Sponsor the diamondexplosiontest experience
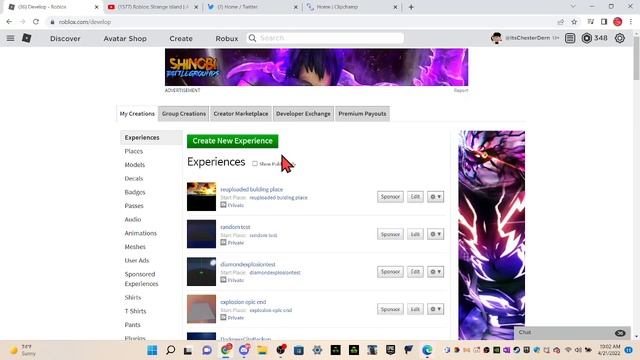Viewport: 640px width, 360px height. [x=390, y=272]
